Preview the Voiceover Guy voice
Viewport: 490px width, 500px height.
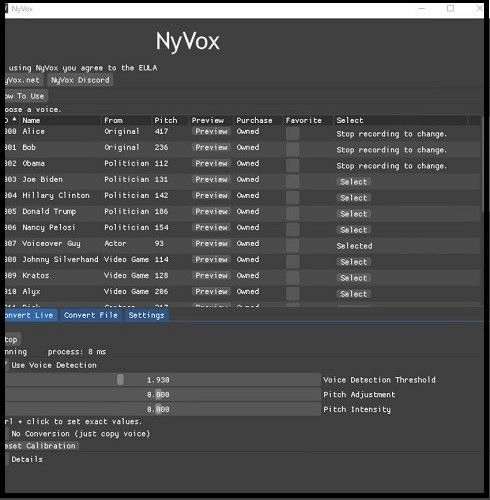pos(211,244)
